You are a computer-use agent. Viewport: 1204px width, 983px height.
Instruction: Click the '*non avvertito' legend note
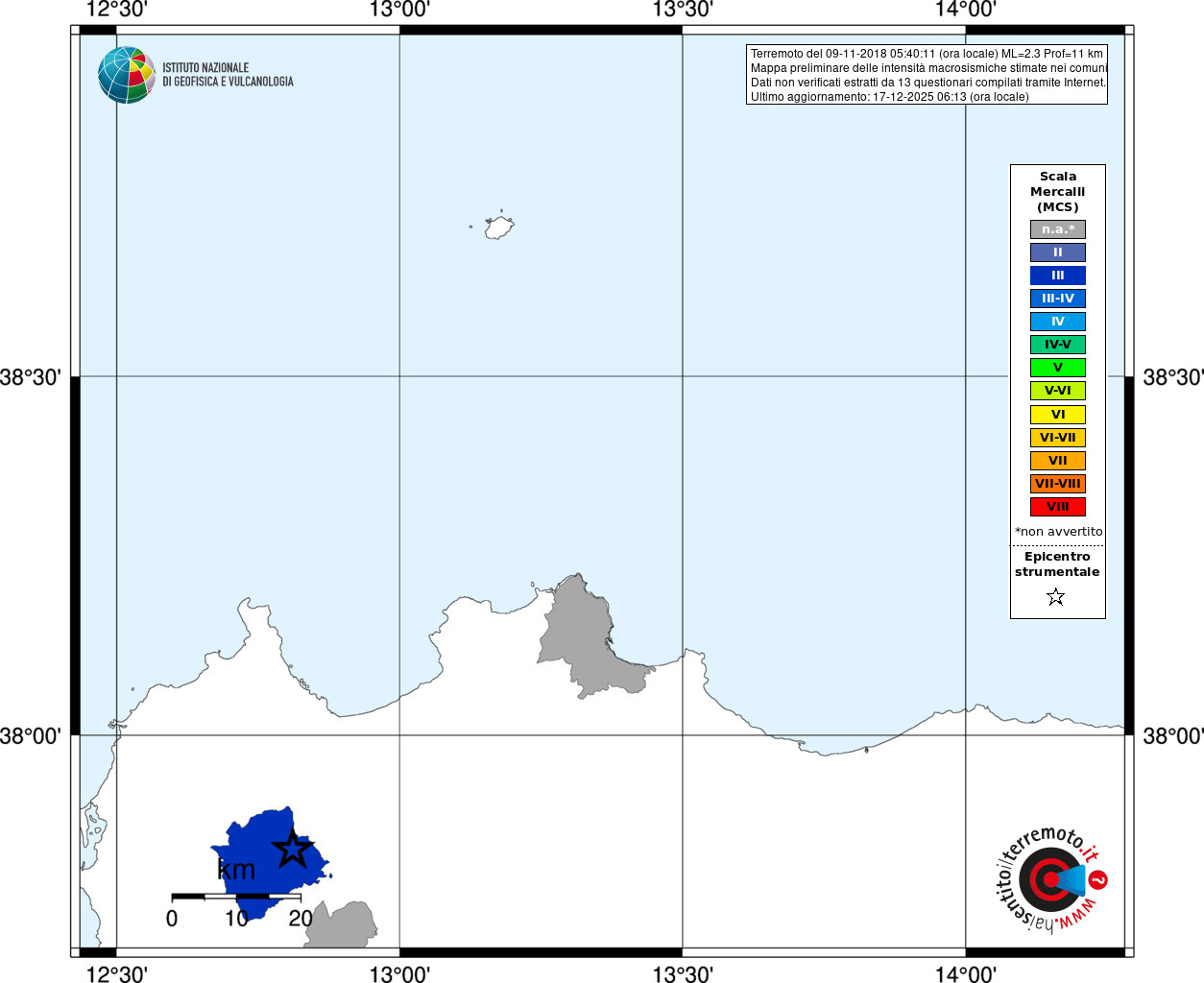click(1059, 532)
